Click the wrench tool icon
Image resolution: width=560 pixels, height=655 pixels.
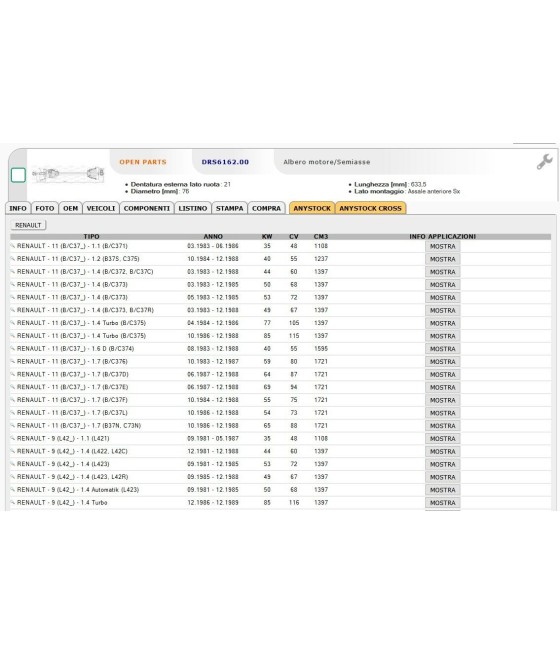545,162
